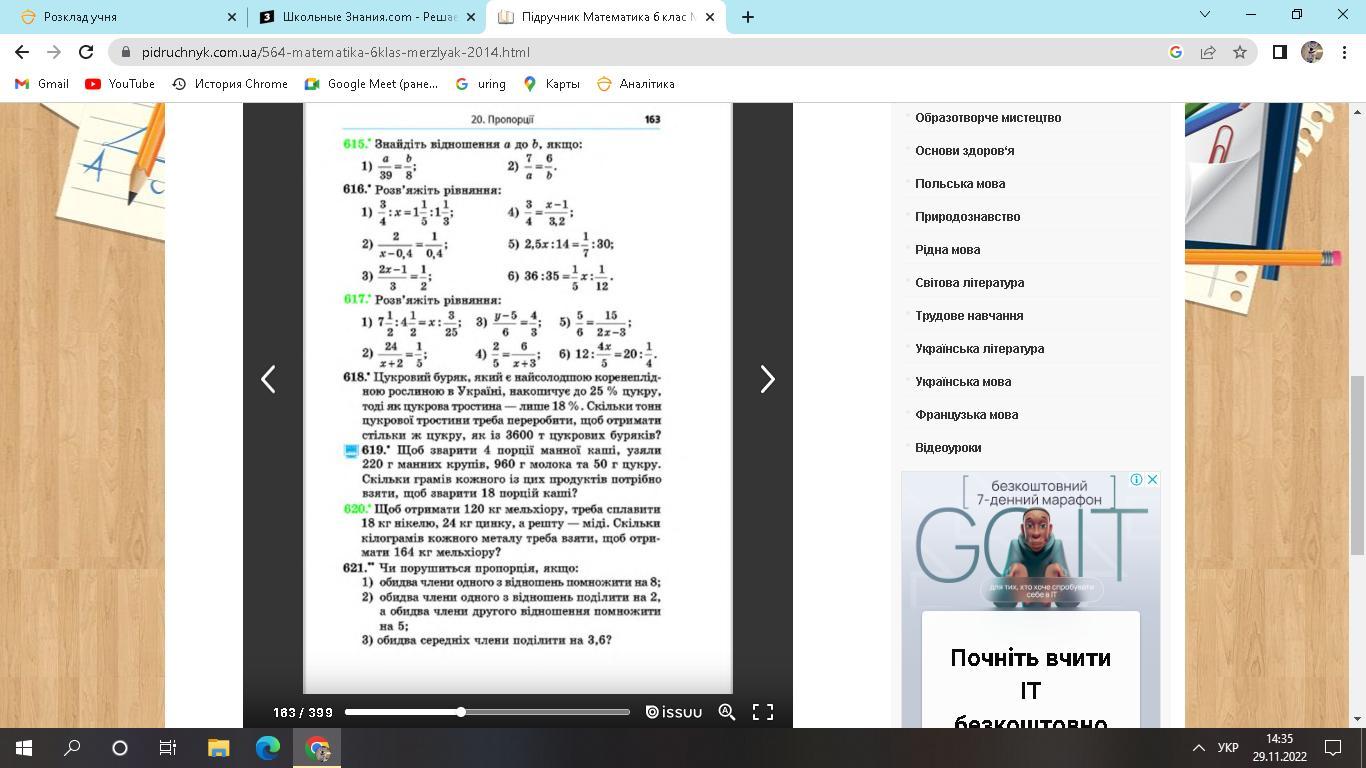Image resolution: width=1366 pixels, height=768 pixels.
Task: Open the ad info icon
Action: [x=1136, y=480]
